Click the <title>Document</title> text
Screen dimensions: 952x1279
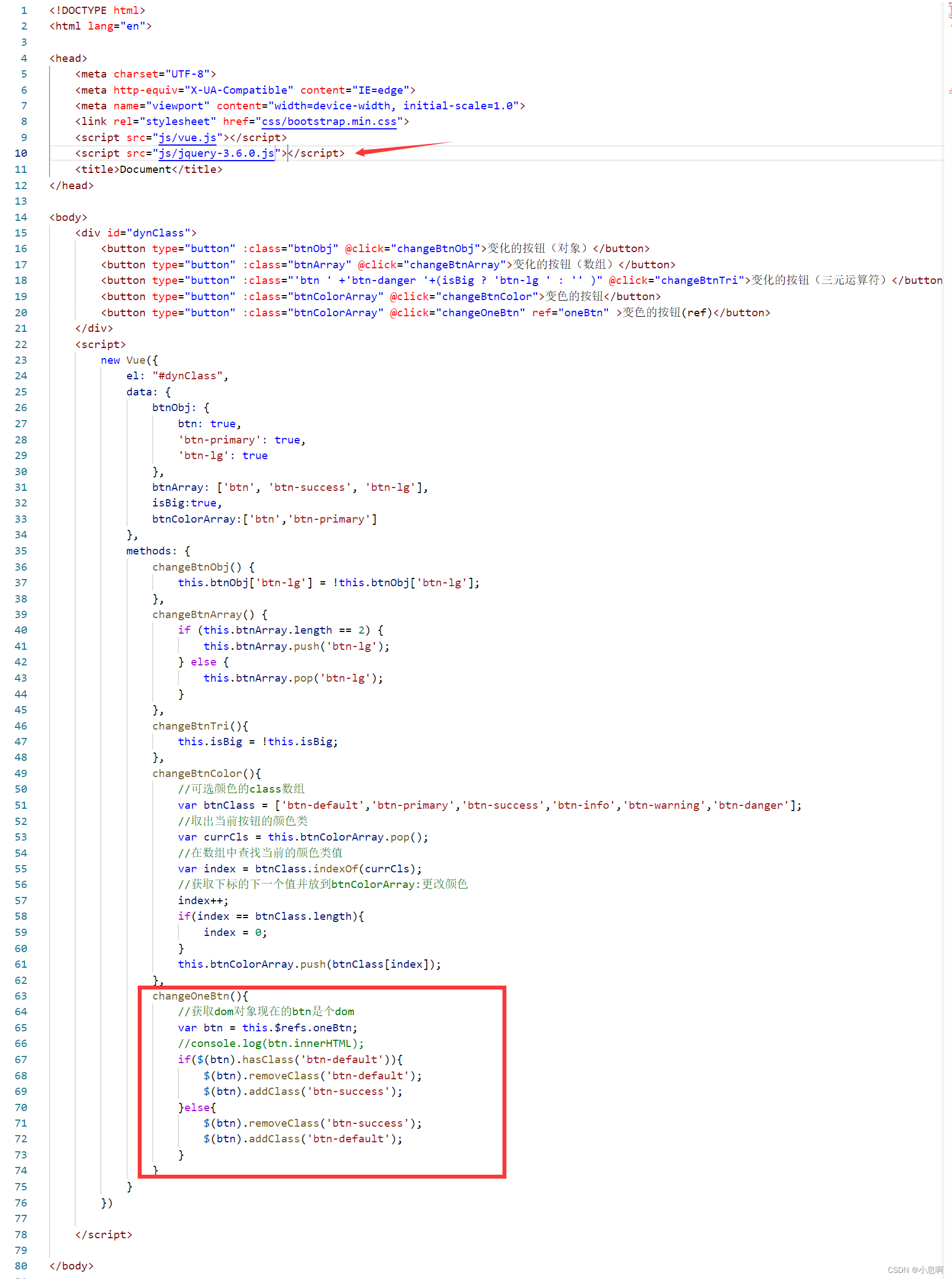coord(149,170)
